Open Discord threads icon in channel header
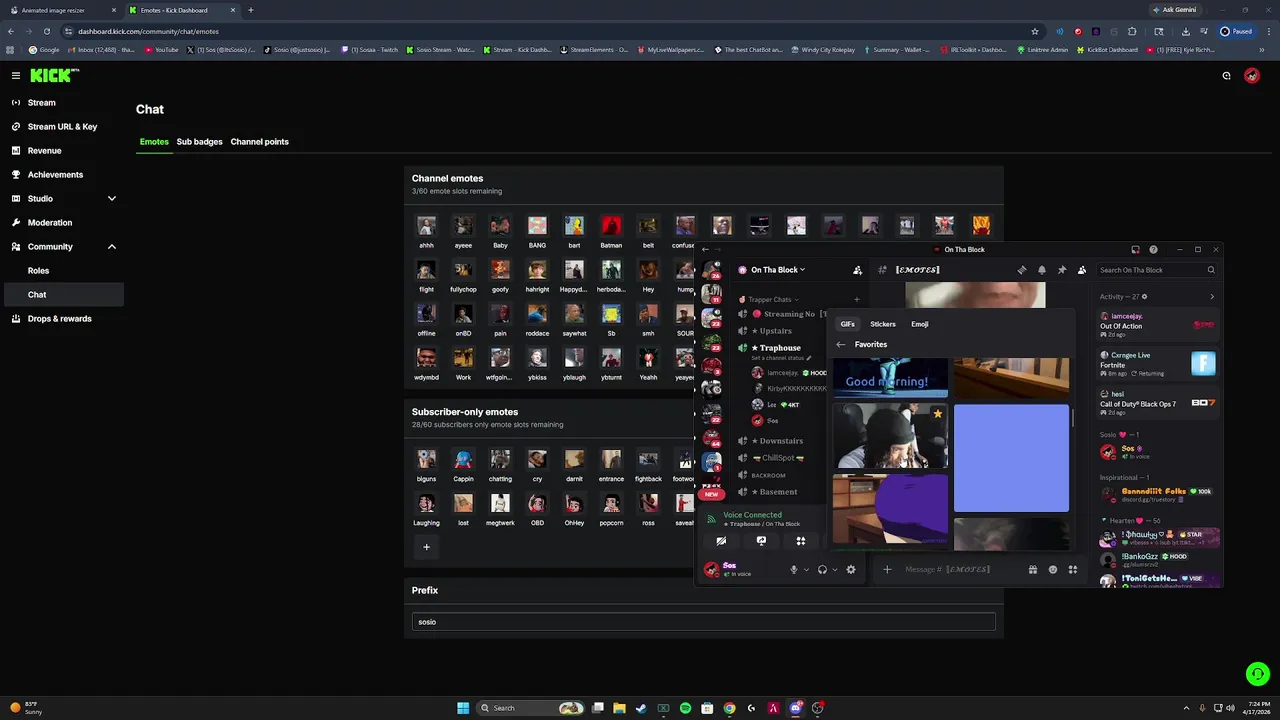The image size is (1280, 720). click(1021, 270)
